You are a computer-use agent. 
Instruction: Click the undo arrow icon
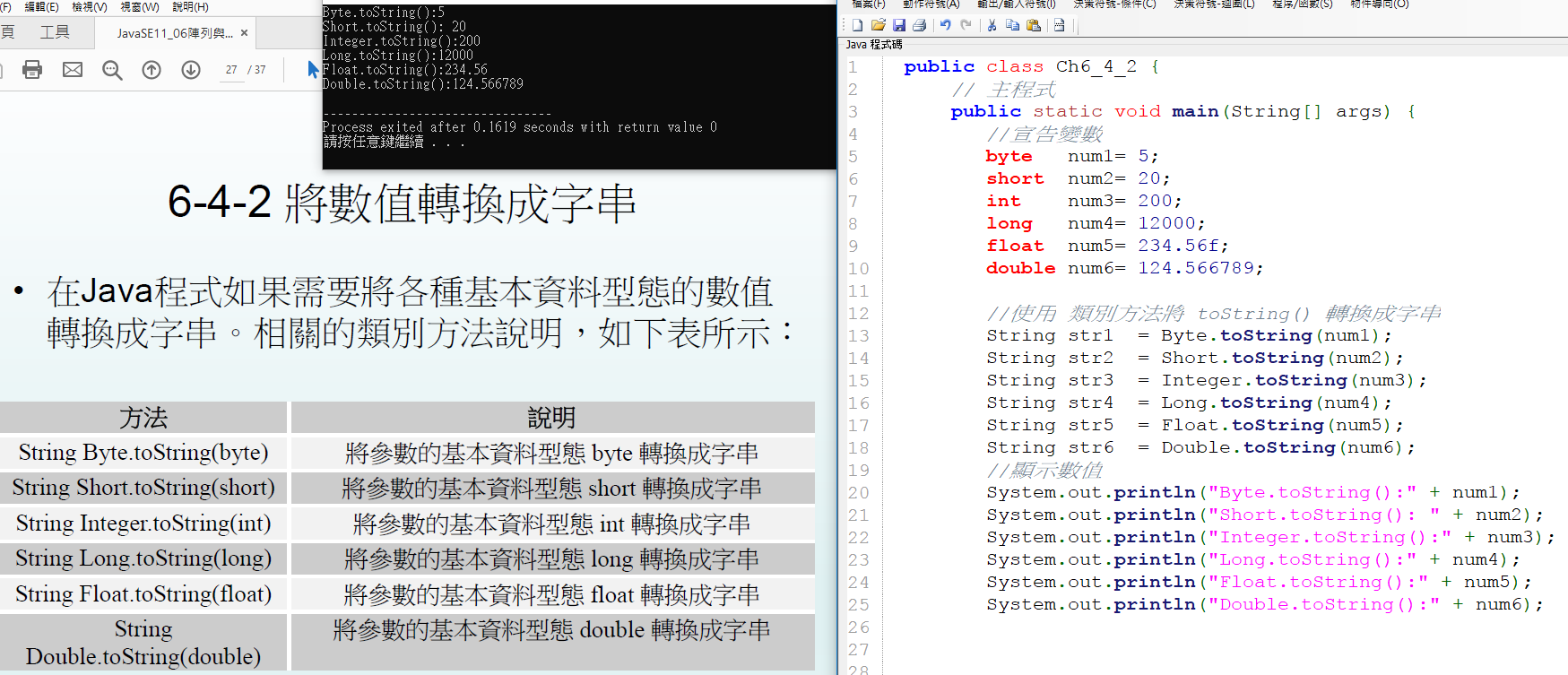pyautogui.click(x=945, y=25)
